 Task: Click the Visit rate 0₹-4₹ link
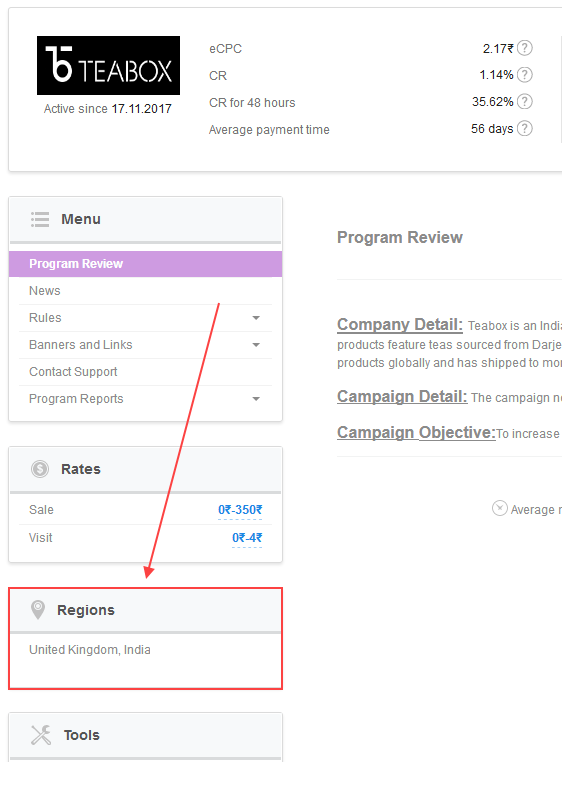247,538
